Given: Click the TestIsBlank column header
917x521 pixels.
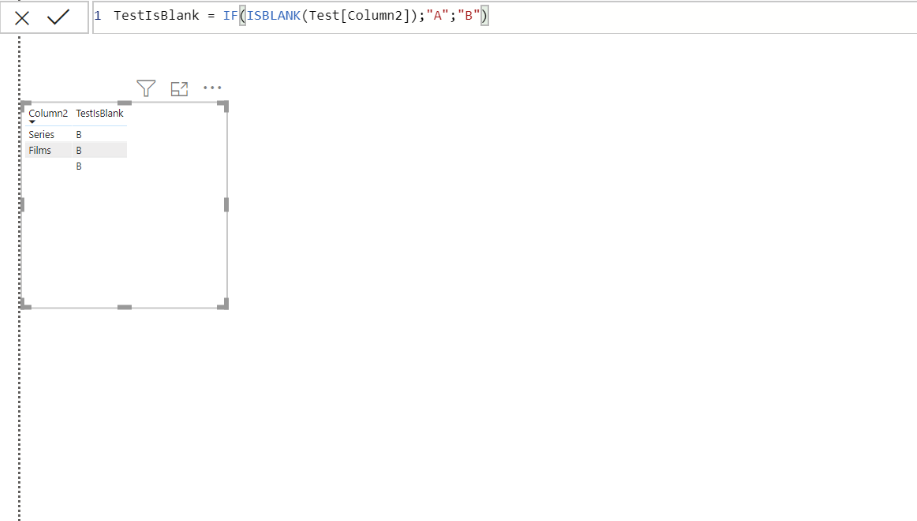Looking at the screenshot, I should click(x=99, y=113).
